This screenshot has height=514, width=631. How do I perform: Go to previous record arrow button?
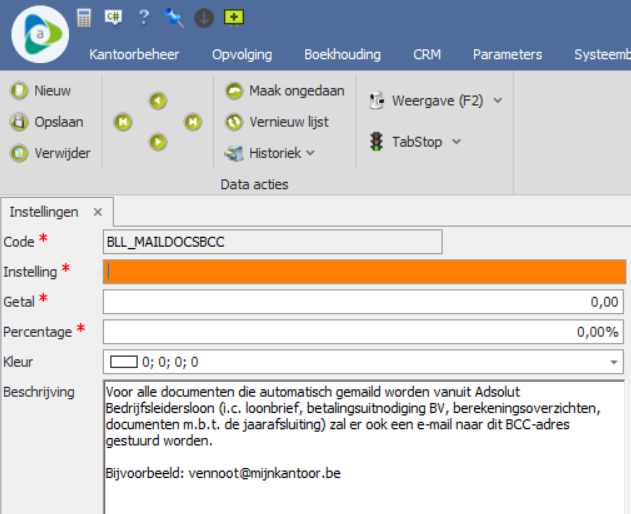(x=158, y=101)
